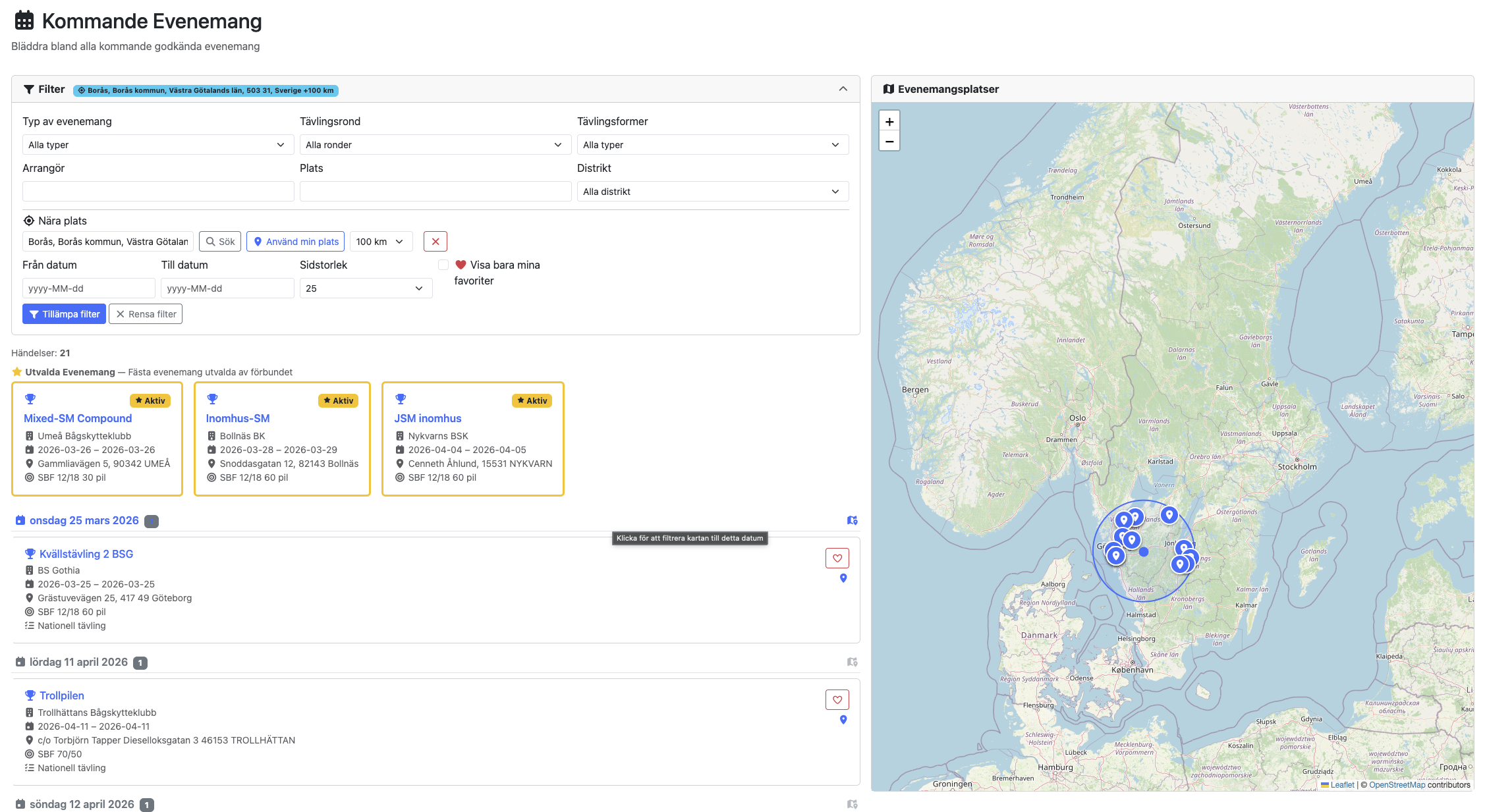This screenshot has width=1485, height=812.
Task: Open the Mixed-SM Compound event link
Action: (78, 418)
